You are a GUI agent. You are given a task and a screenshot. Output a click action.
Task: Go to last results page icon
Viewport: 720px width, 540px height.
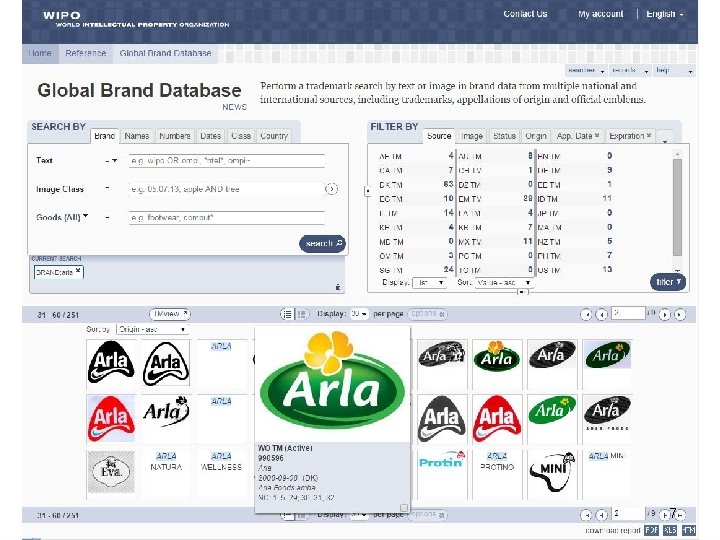pos(680,315)
